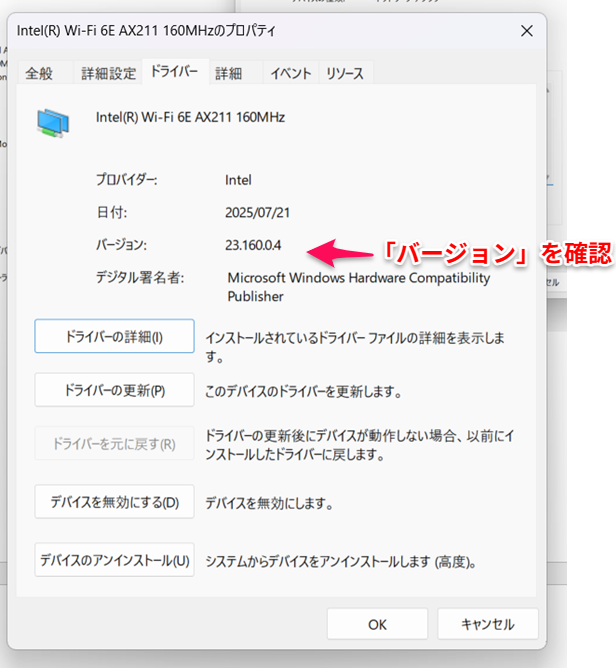Click the バージョン: label

click(x=121, y=245)
